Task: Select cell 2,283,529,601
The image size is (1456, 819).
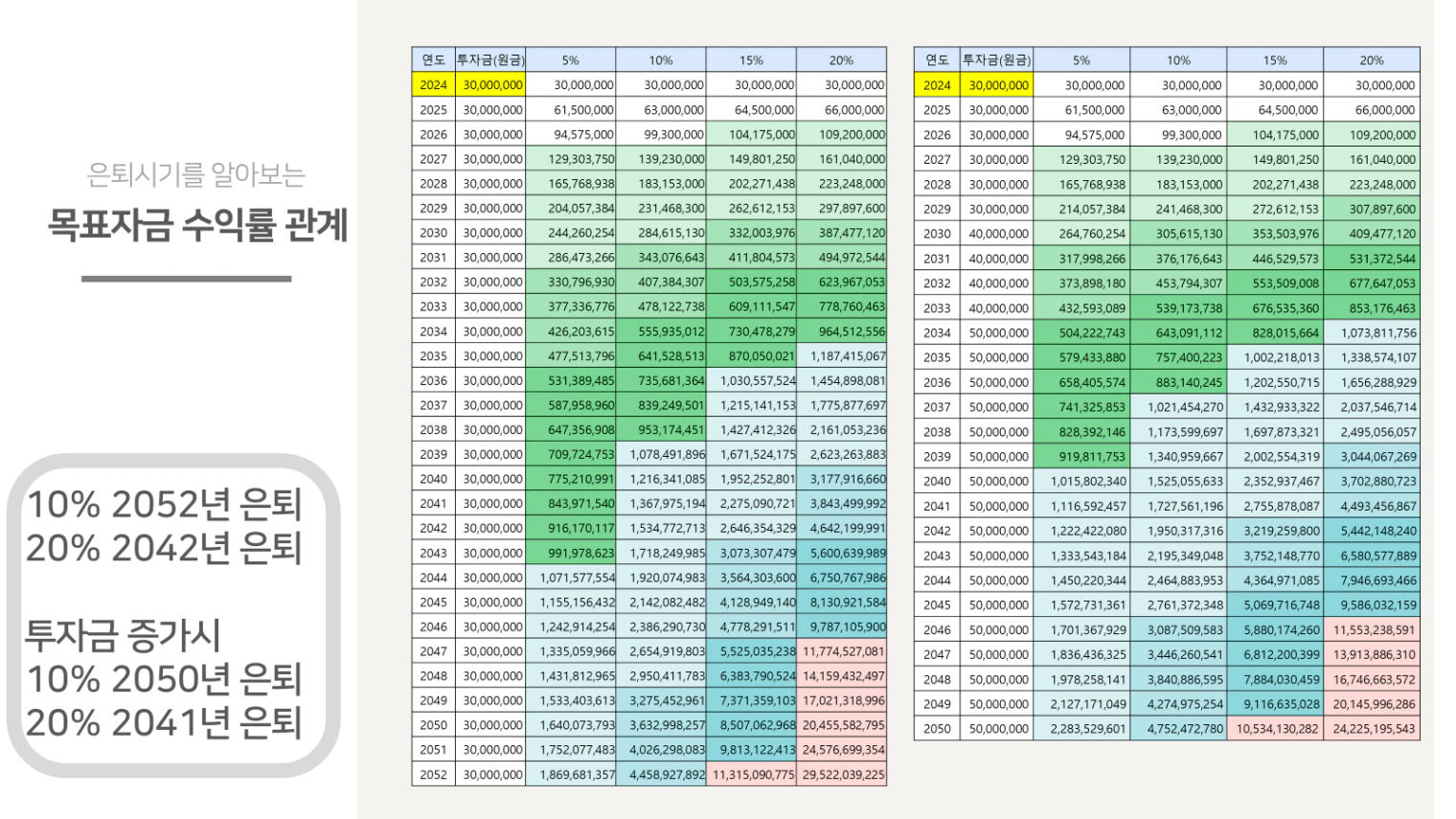Action: pos(1081,729)
